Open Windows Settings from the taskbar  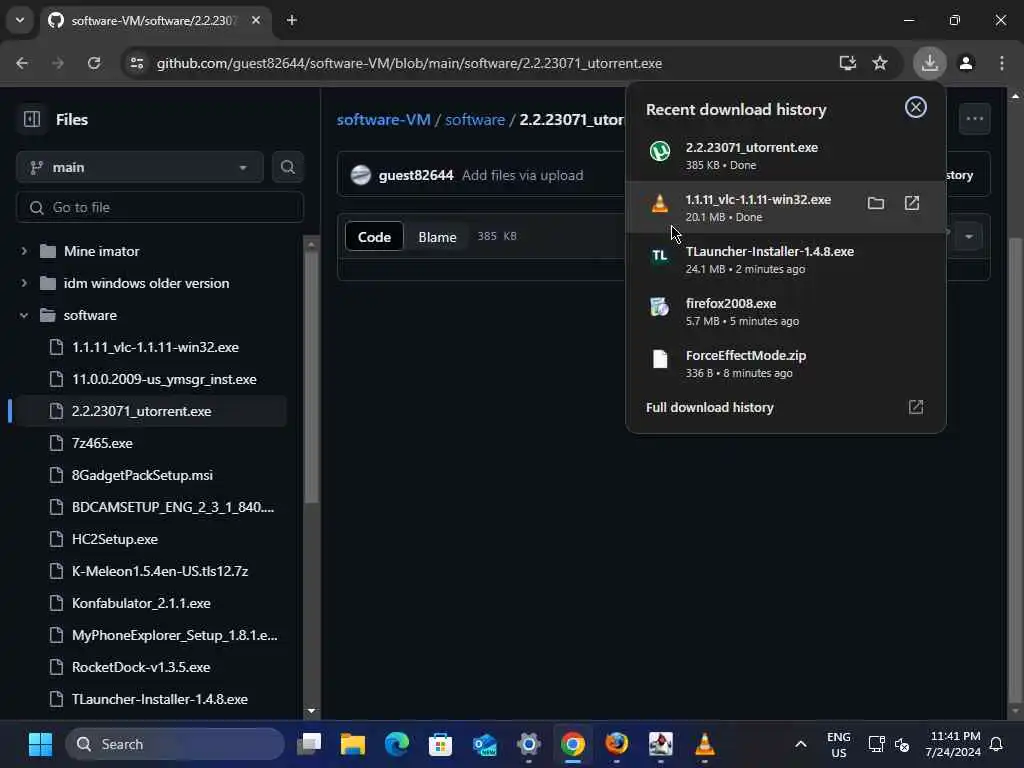coord(528,744)
